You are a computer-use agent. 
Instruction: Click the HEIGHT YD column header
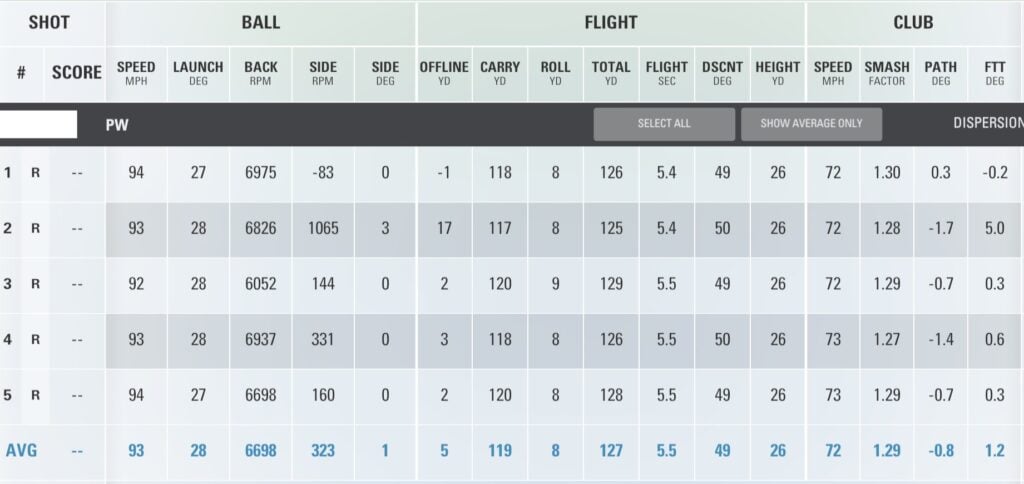[778, 74]
